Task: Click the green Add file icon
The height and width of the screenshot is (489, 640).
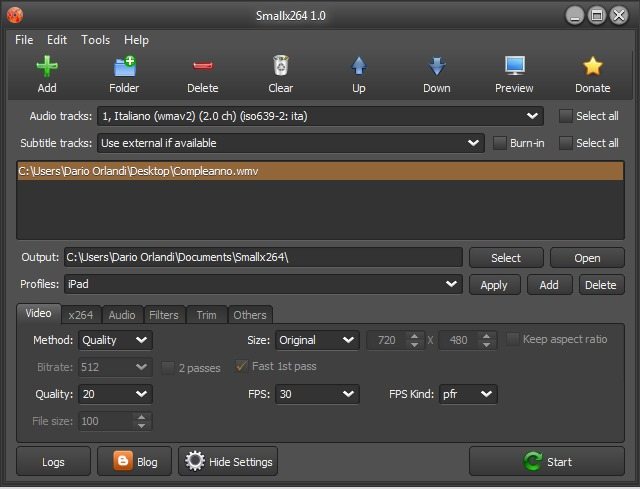Action: pyautogui.click(x=47, y=67)
